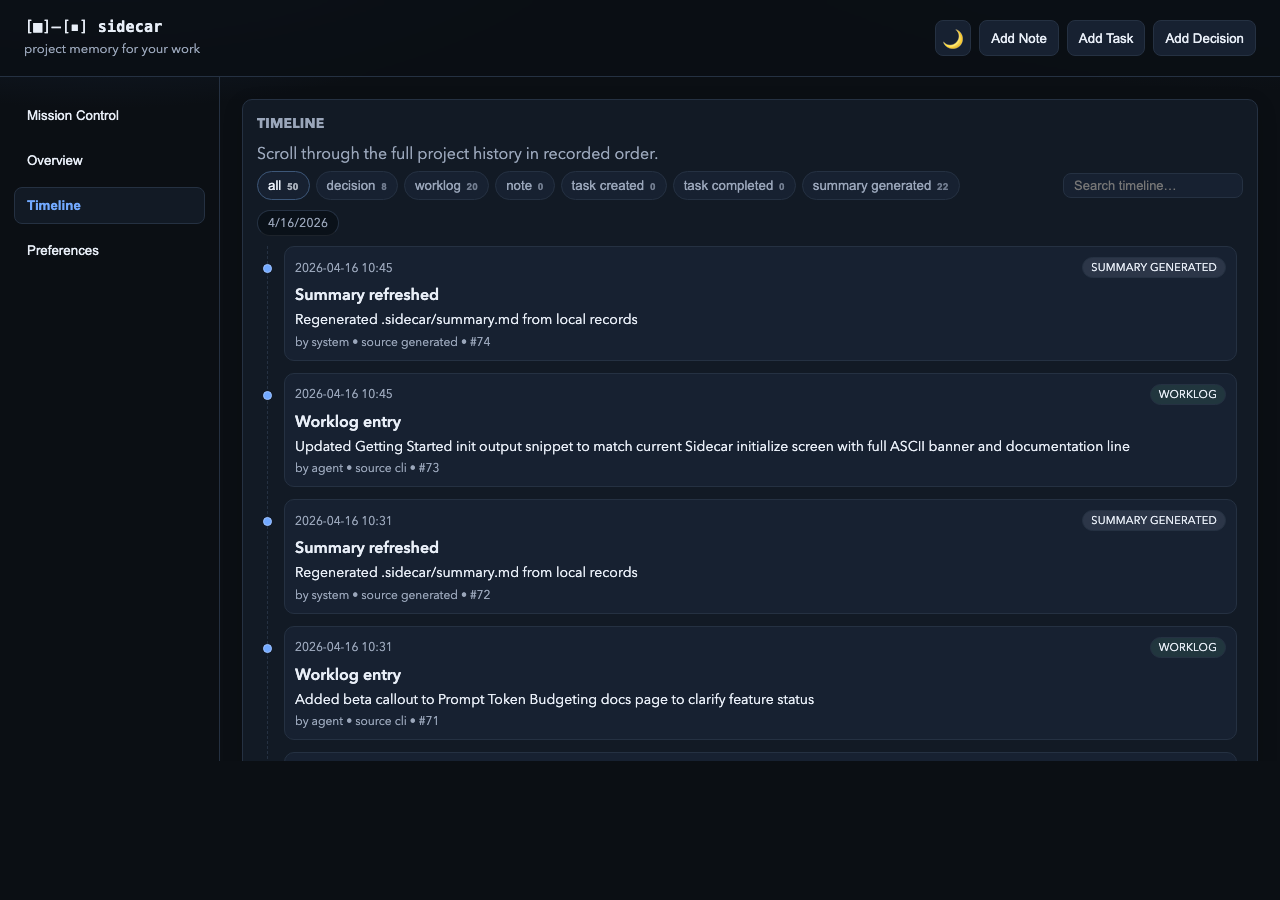This screenshot has height=900, width=1280.
Task: Show only task completed events
Action: 734,186
